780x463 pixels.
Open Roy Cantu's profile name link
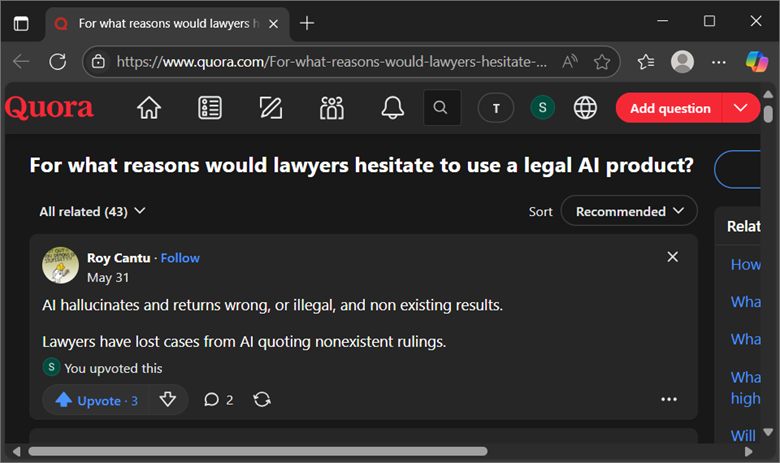pyautogui.click(x=118, y=258)
